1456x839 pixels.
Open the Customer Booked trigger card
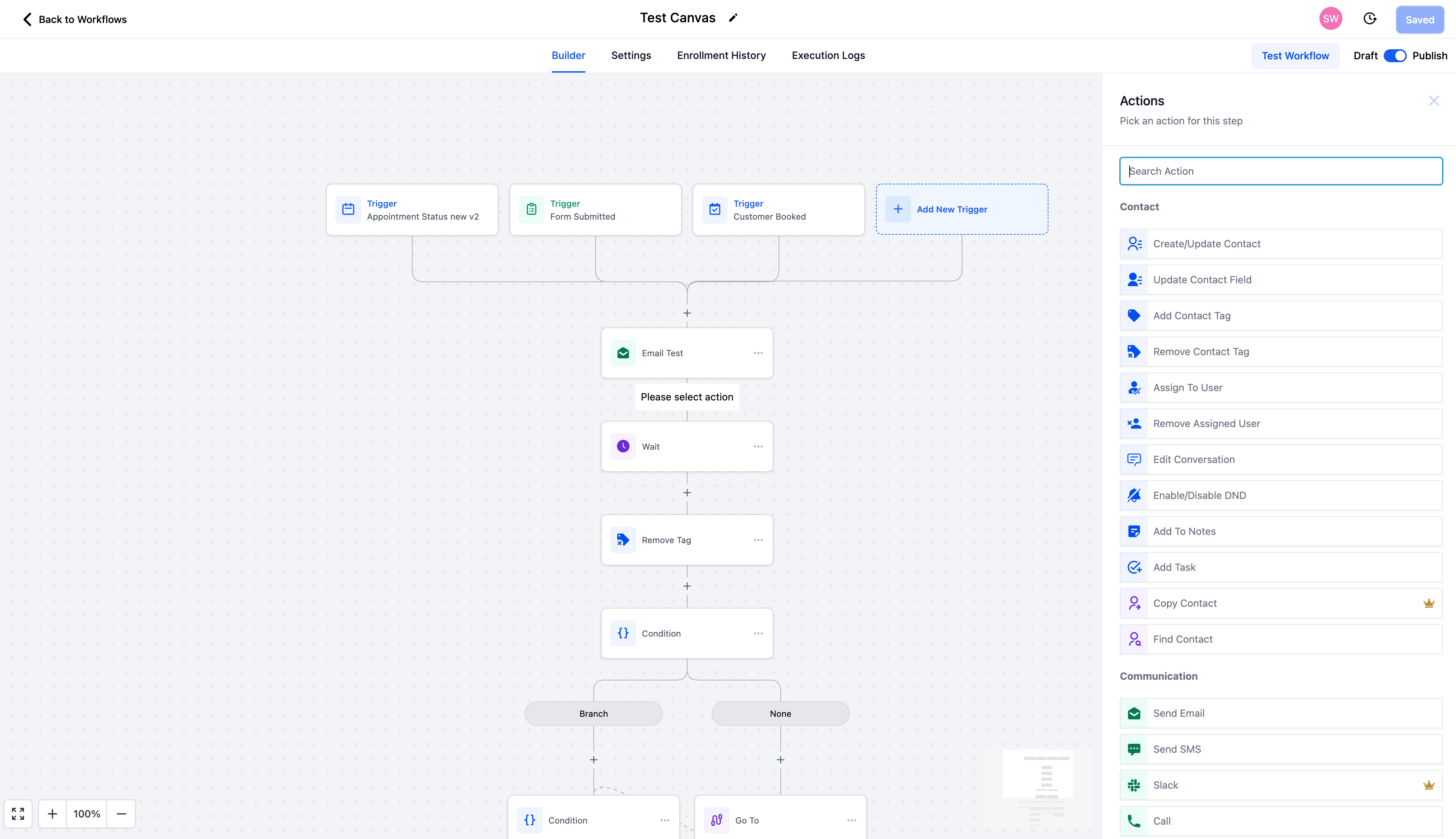pyautogui.click(x=778, y=210)
